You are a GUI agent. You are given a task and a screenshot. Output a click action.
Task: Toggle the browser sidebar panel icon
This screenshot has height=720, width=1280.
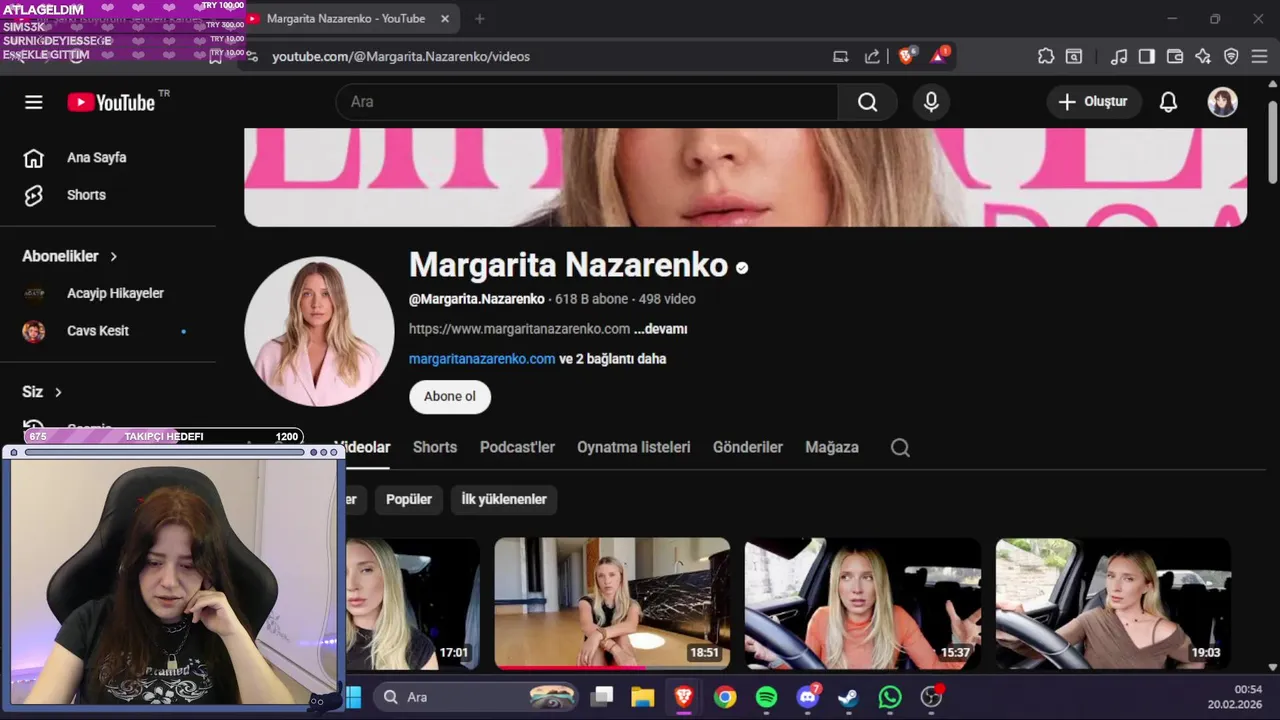click(1147, 56)
